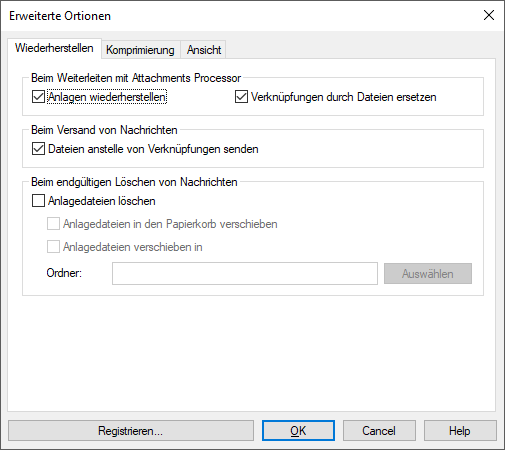This screenshot has width=505, height=450.
Task: Open Help for this dialog
Action: coord(460,431)
